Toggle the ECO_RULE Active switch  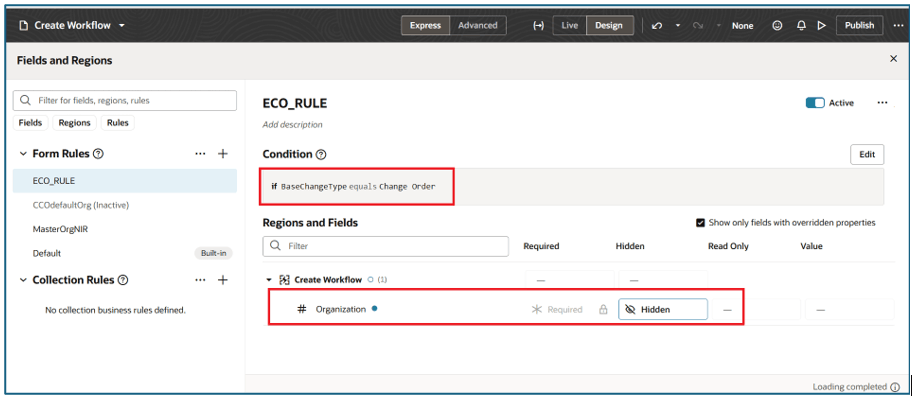(815, 103)
